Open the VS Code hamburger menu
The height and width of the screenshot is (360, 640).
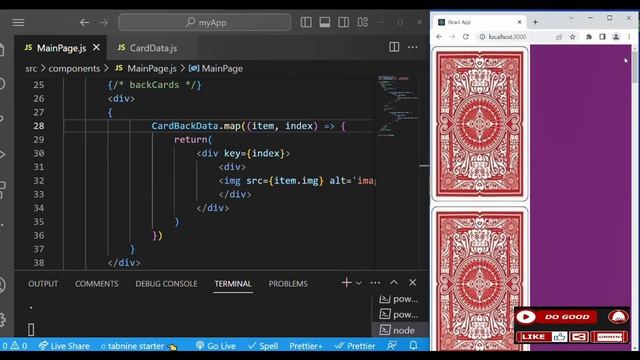18,22
